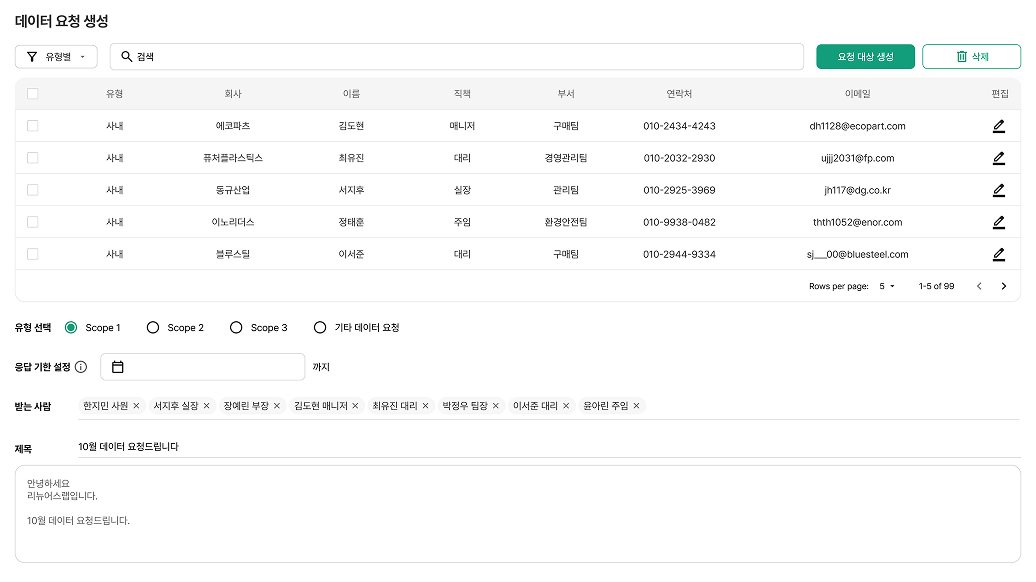Go to next page using right arrow
Screen dimensions: 1036x582
coord(1003,286)
